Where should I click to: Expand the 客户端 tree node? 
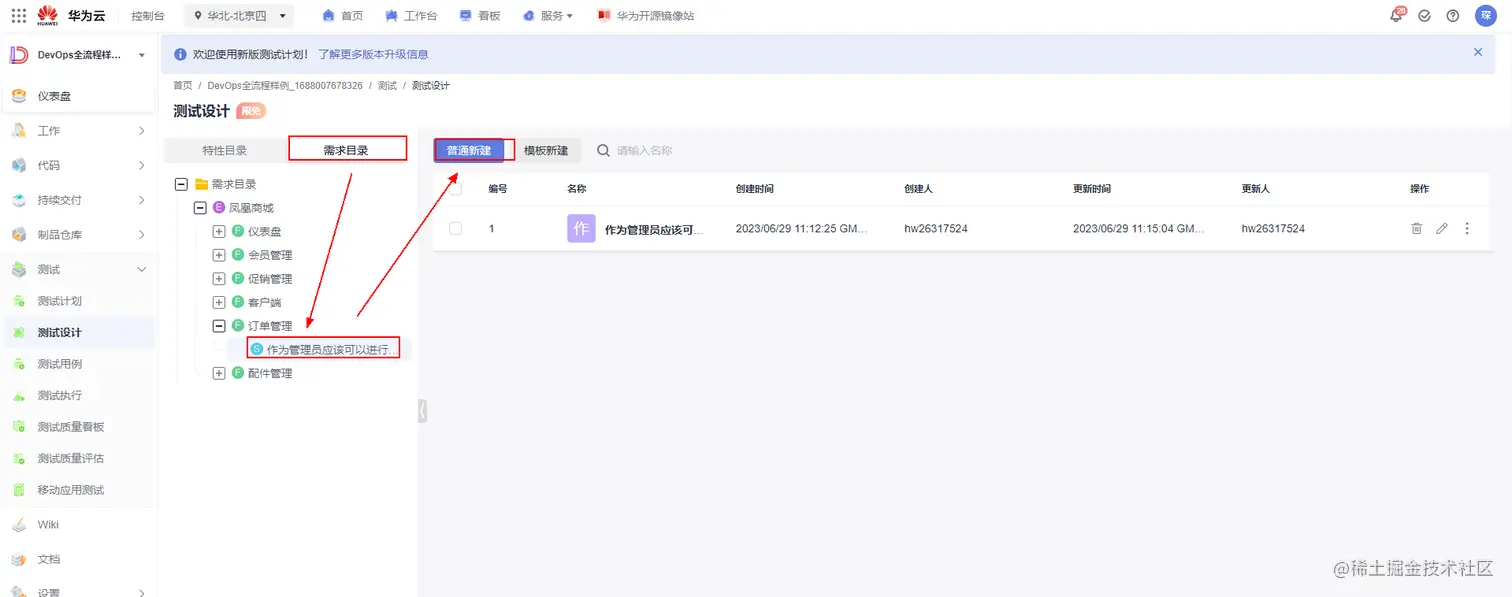pos(219,302)
